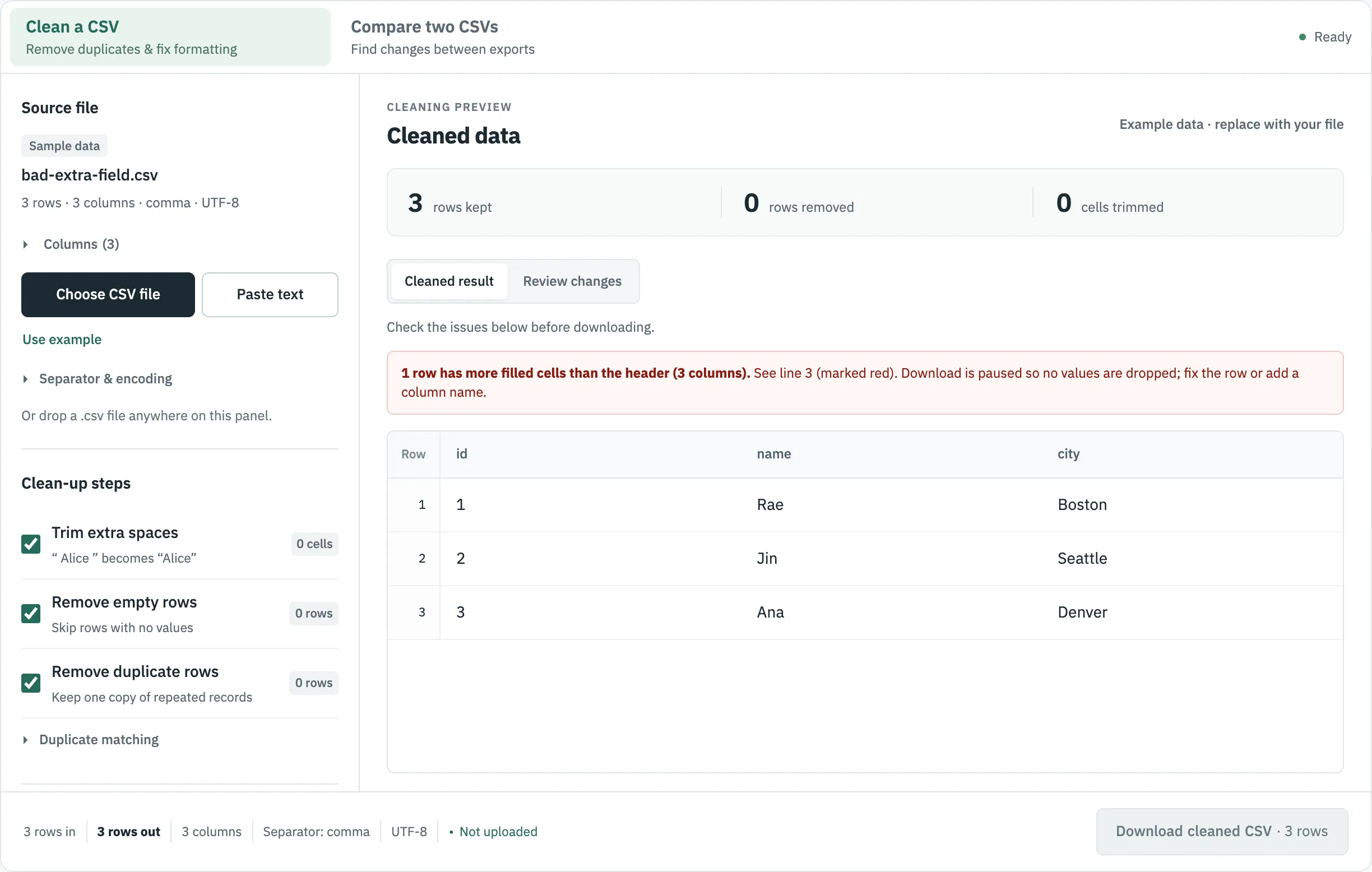
Task: Expand the Columns (3) section
Action: tap(70, 244)
